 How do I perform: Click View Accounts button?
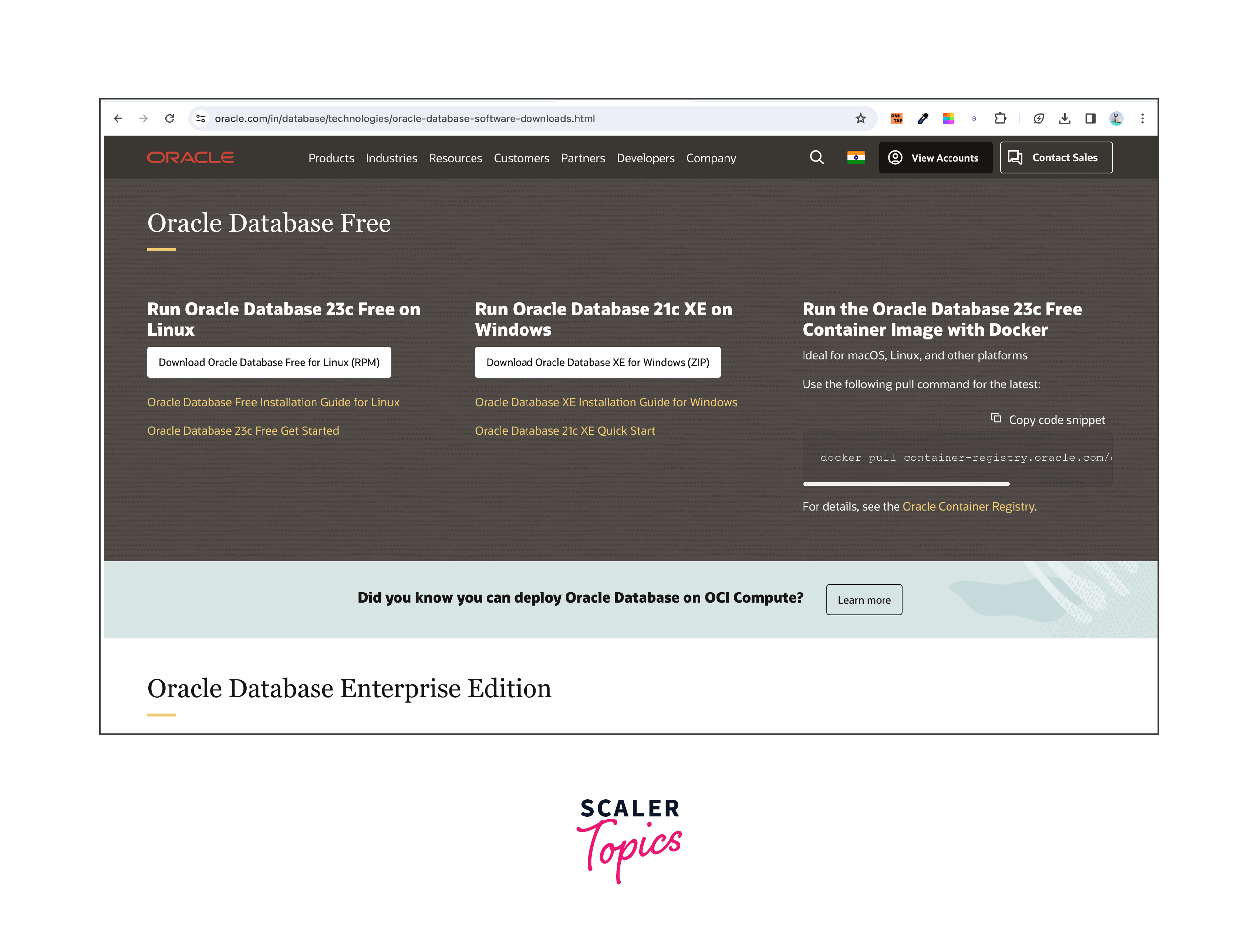(935, 157)
